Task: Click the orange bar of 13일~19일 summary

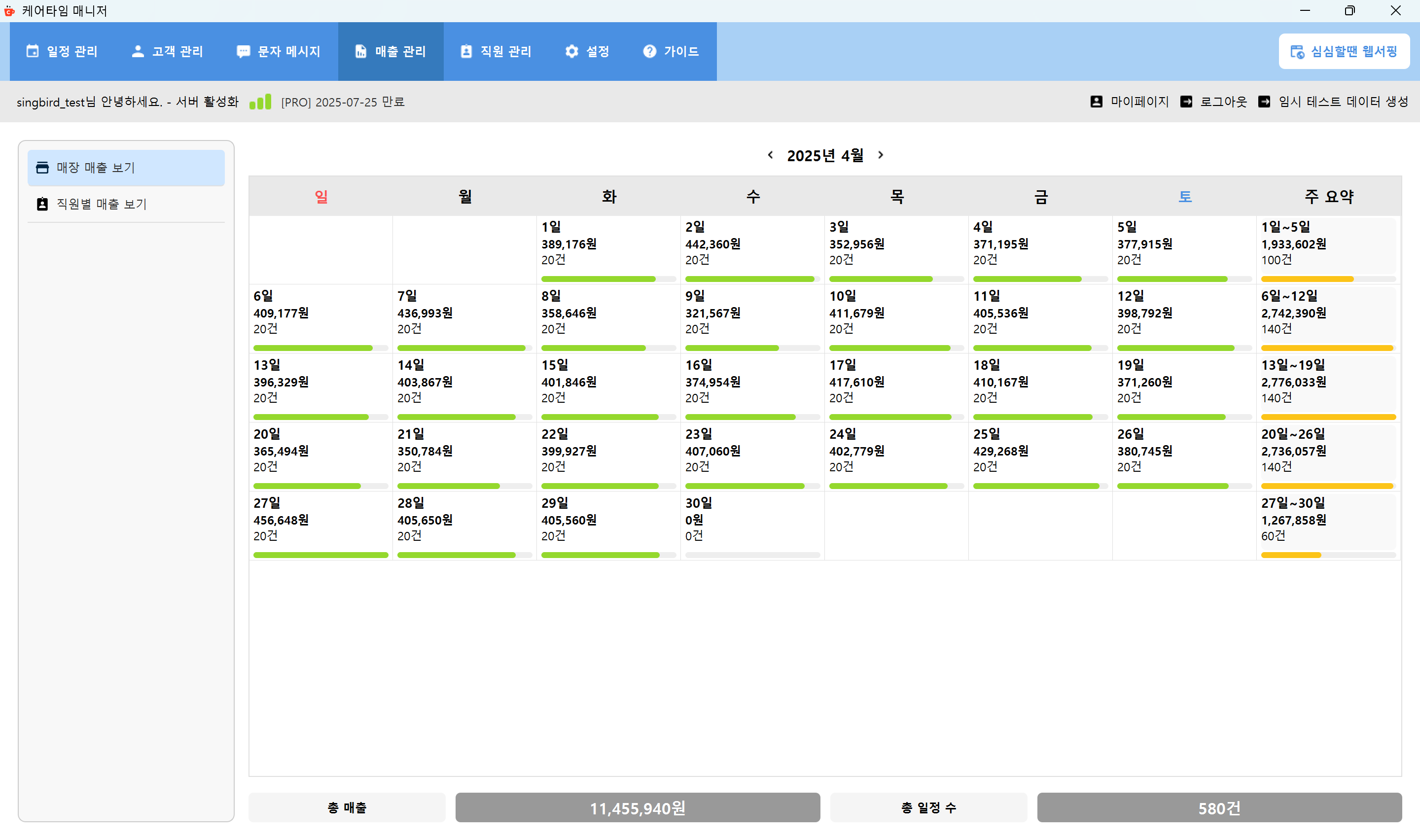Action: (1328, 417)
